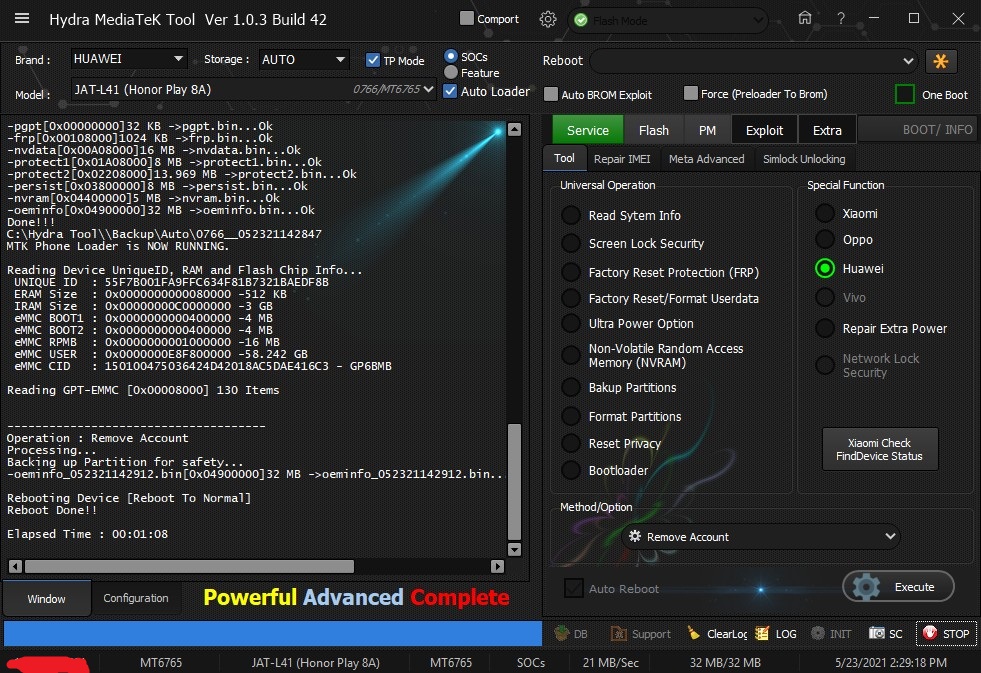The width and height of the screenshot is (981, 673).
Task: Toggle the Auto BROM Exploit checkbox
Action: point(551,94)
